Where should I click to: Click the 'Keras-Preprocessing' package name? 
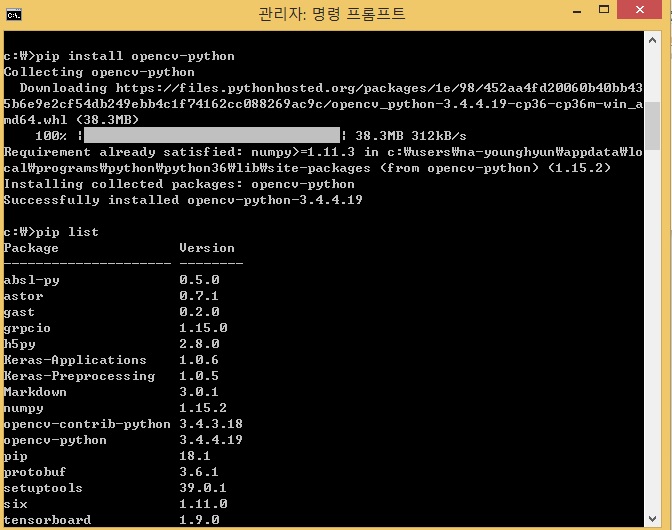[x=79, y=376]
